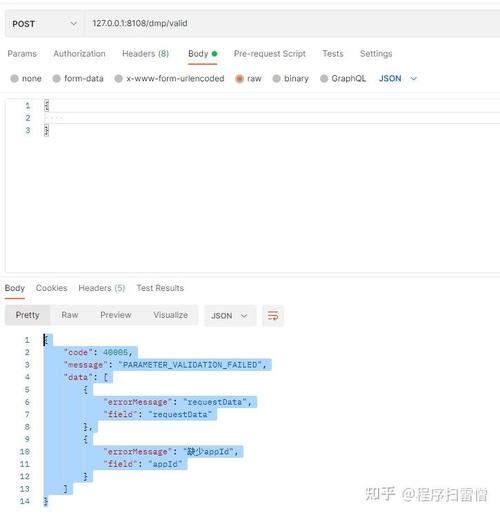Click line 2 of the request body editor
500x515 pixels.
(x=272, y=118)
